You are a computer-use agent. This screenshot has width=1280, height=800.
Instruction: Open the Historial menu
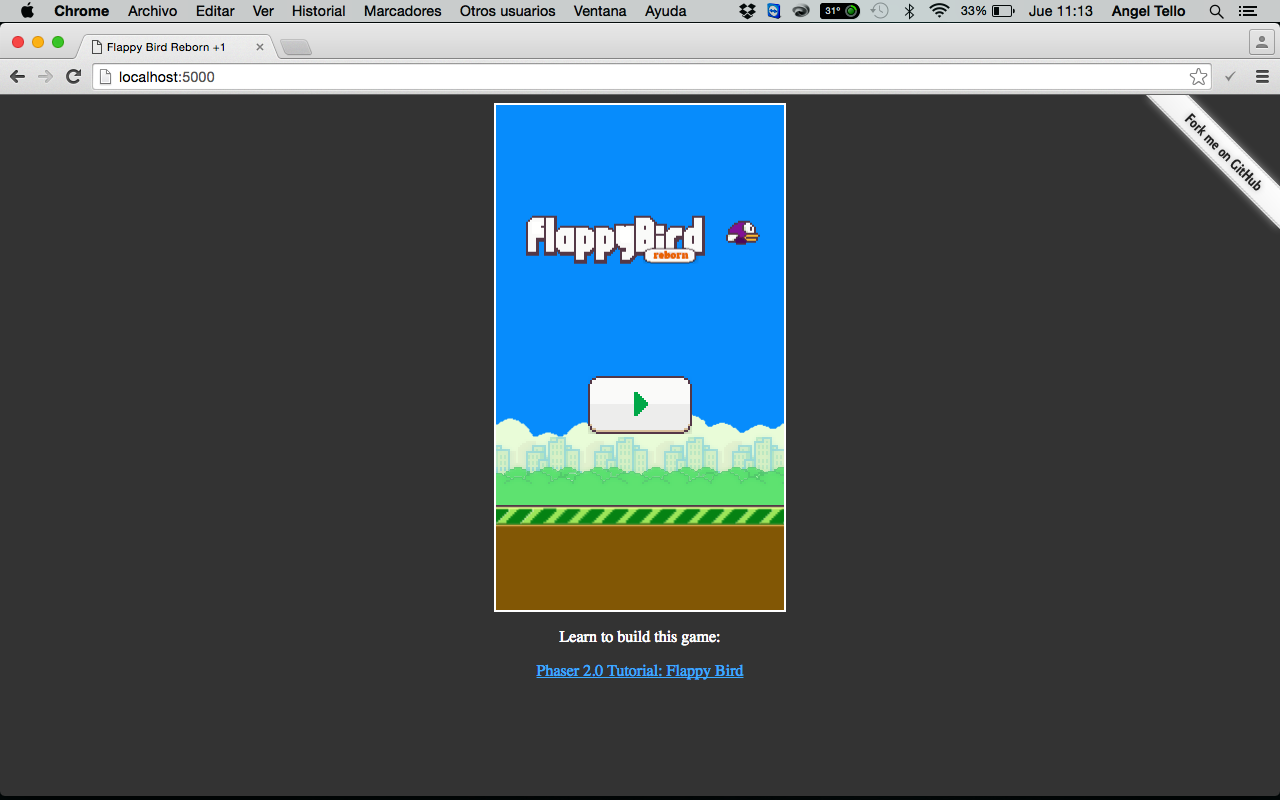click(x=319, y=11)
